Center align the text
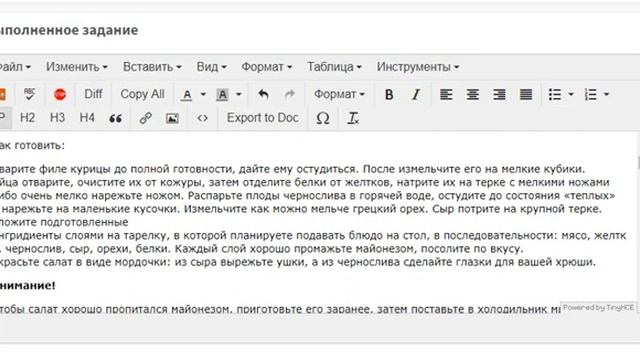The width and height of the screenshot is (640, 360). [473, 95]
